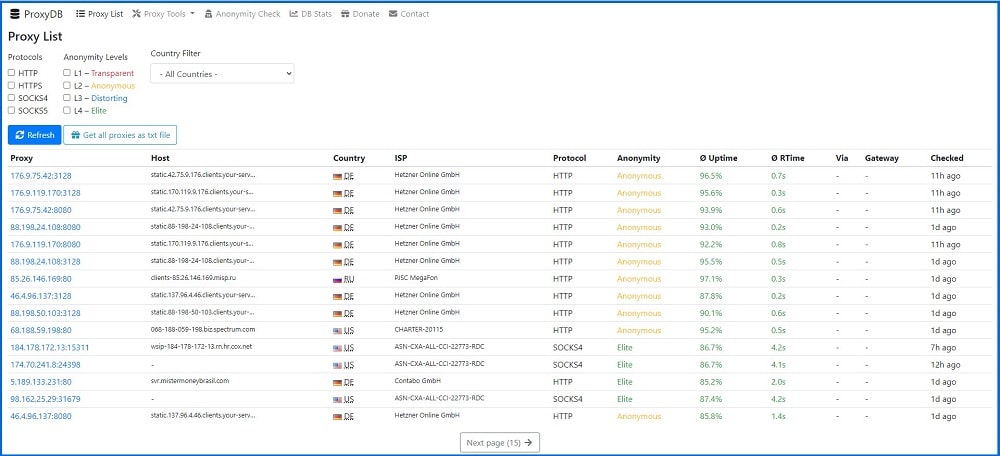Click the ProxyDB database logo icon
Image resolution: width=1000 pixels, height=456 pixels.
click(x=15, y=14)
